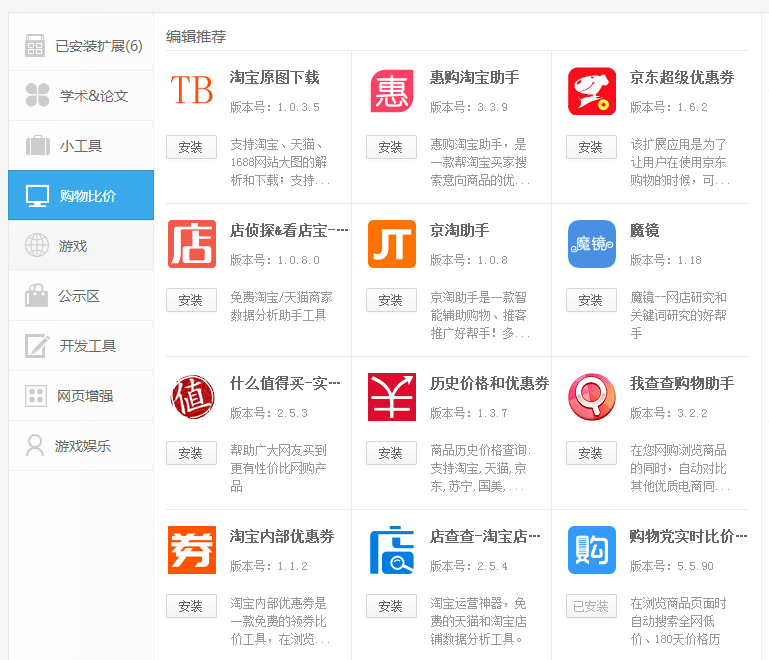769x660 pixels.
Task: Open the 京东超级优惠券 title link
Action: [682, 77]
